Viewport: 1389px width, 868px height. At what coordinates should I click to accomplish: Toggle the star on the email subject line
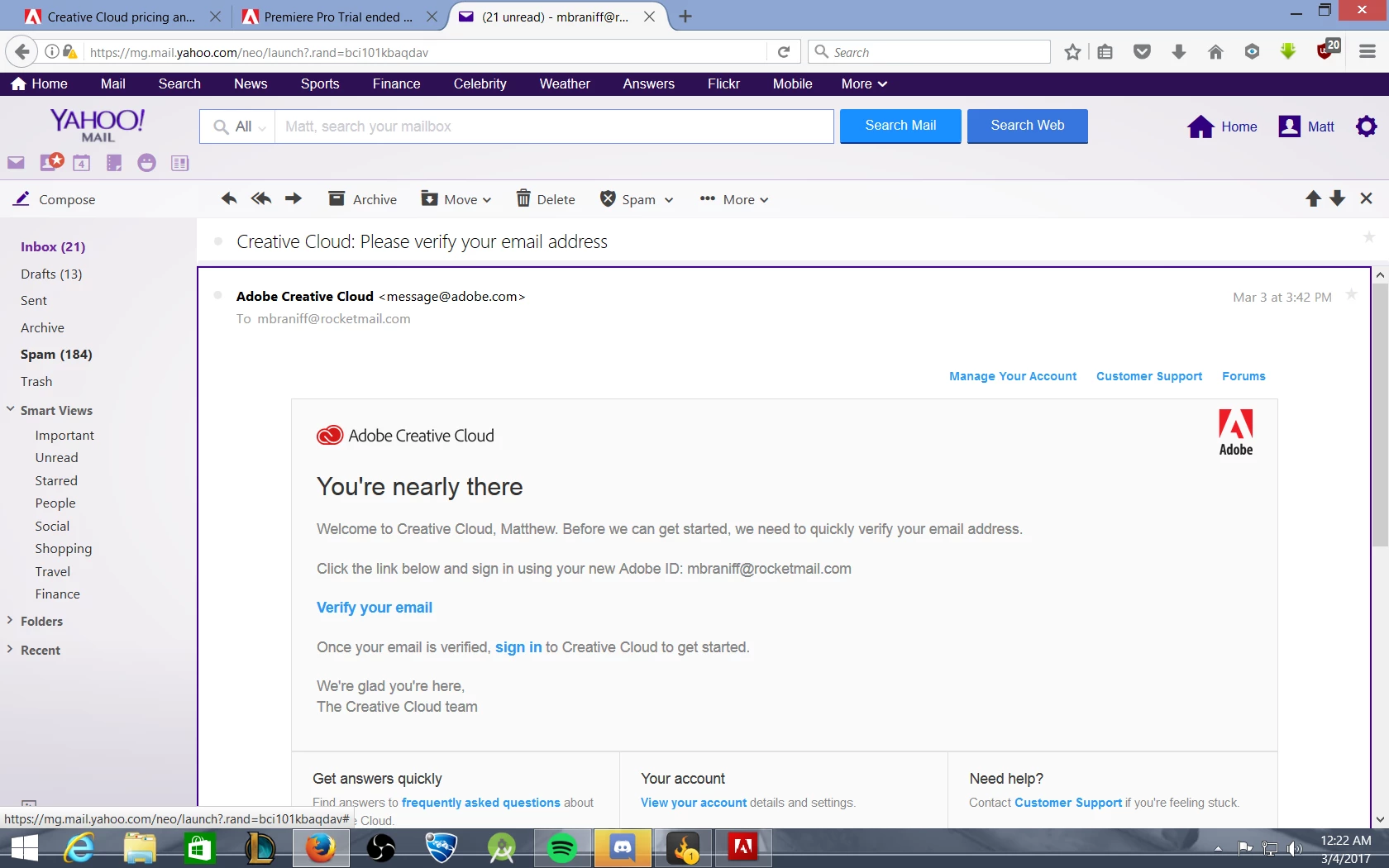(1368, 237)
